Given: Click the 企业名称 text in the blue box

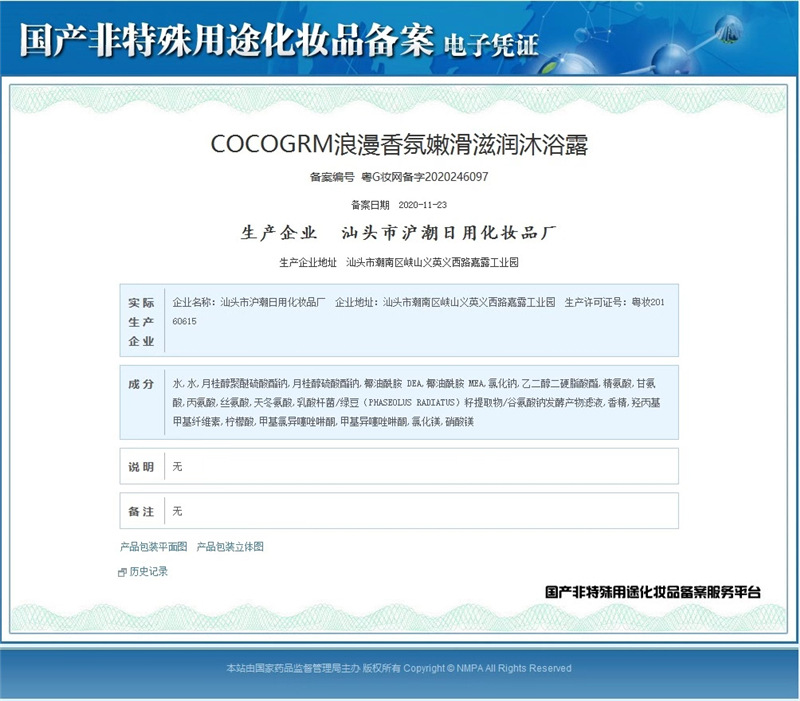Looking at the screenshot, I should click(x=248, y=302).
